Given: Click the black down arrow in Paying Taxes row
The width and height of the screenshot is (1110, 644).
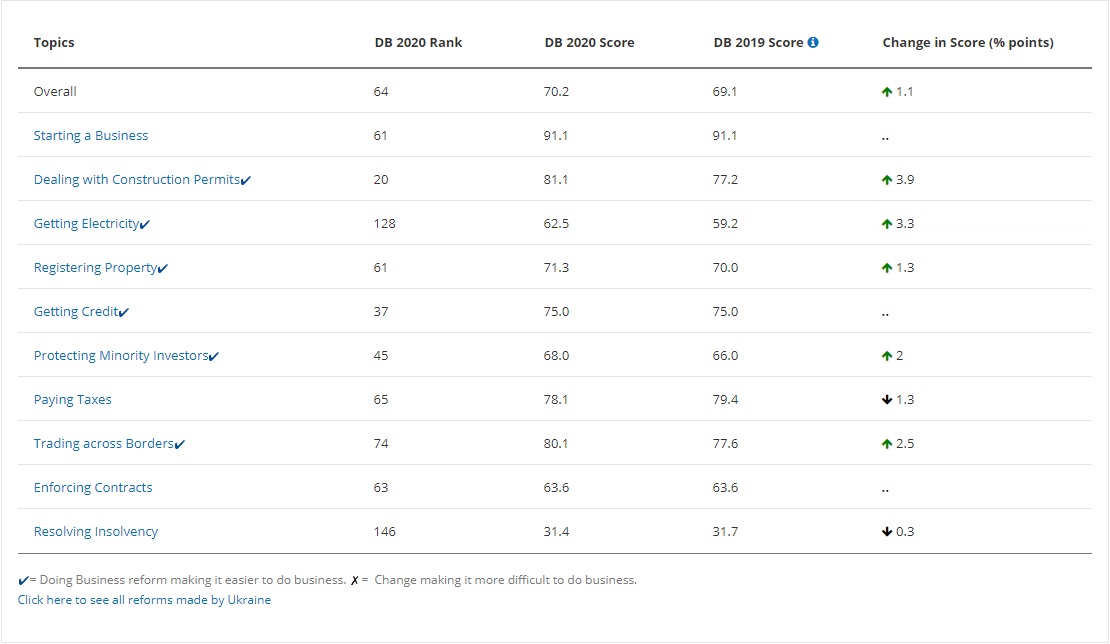Looking at the screenshot, I should point(886,400).
